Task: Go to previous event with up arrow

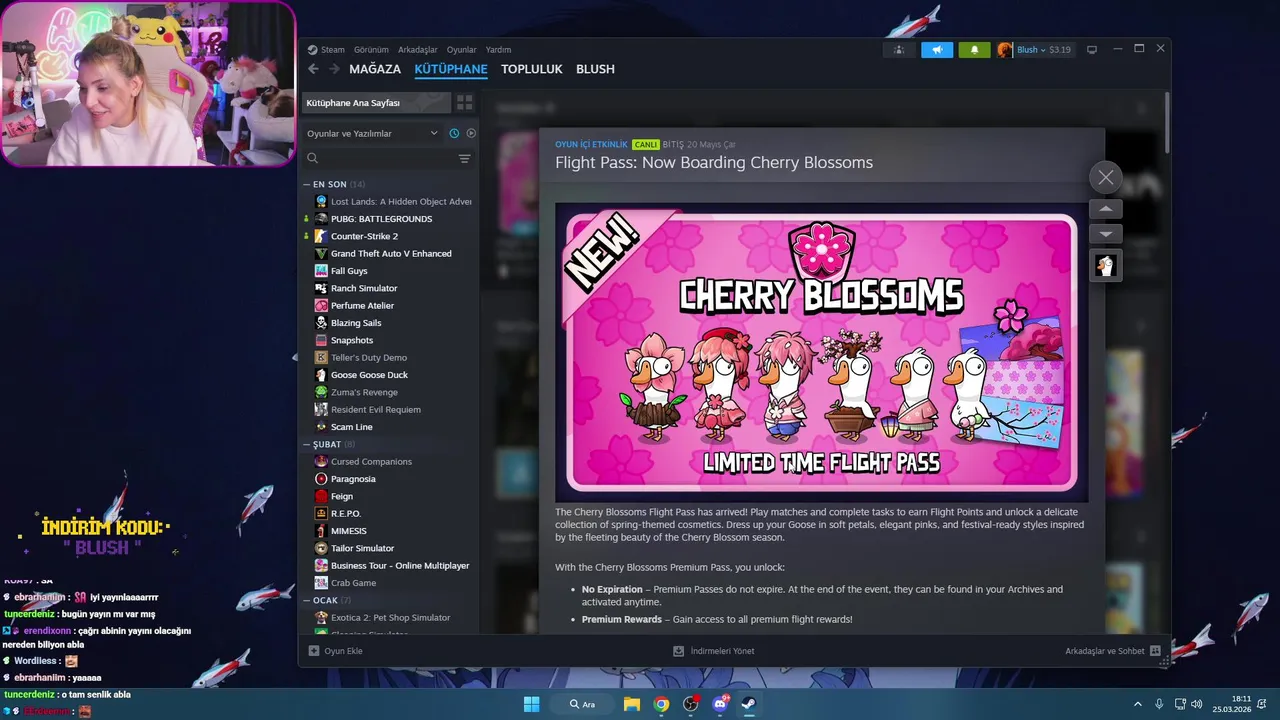Action: pos(1105,209)
